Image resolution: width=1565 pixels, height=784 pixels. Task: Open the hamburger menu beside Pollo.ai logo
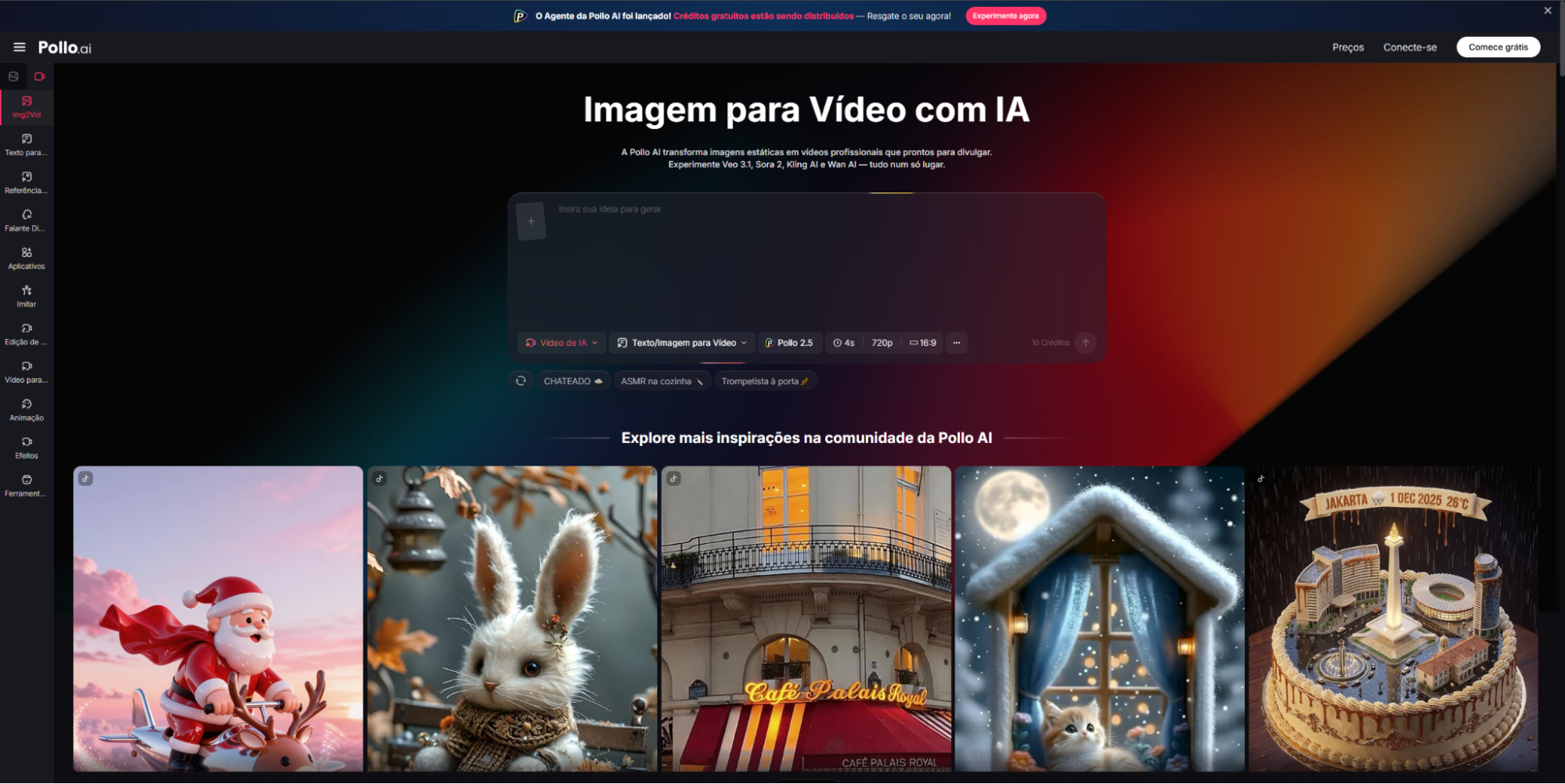click(x=20, y=48)
